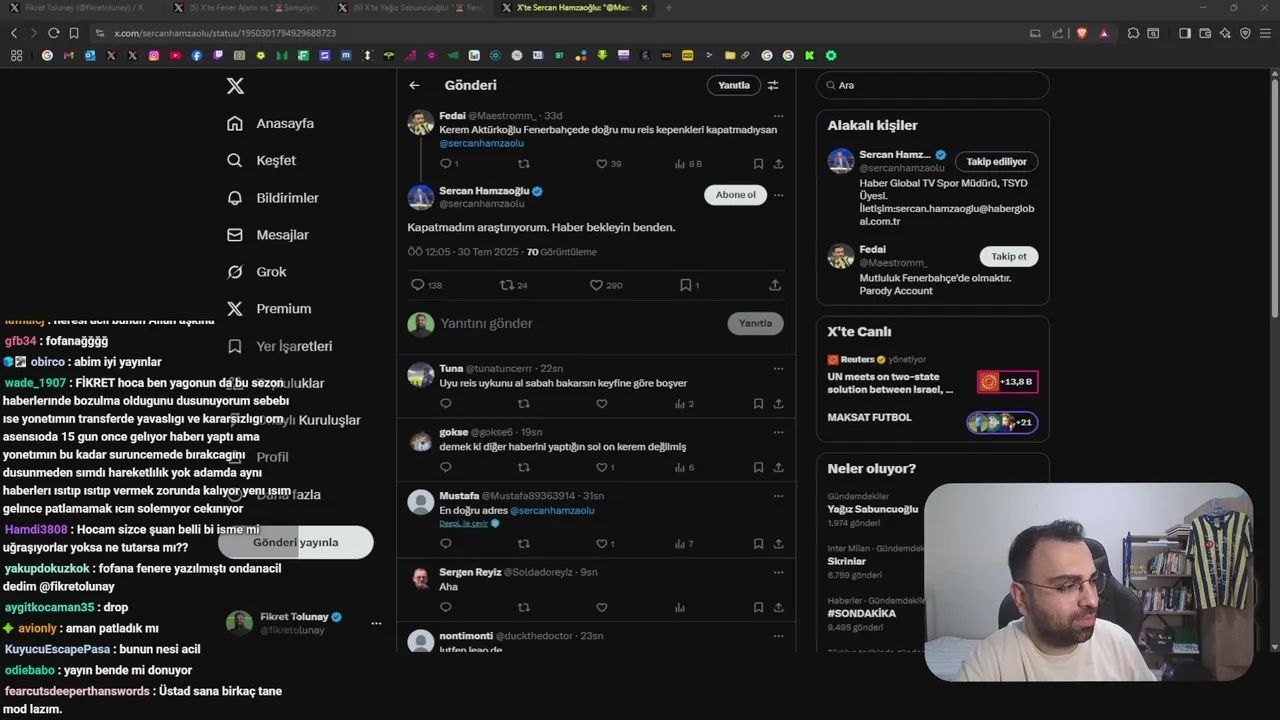
Task: Open Grok from sidebar
Action: pos(256,272)
